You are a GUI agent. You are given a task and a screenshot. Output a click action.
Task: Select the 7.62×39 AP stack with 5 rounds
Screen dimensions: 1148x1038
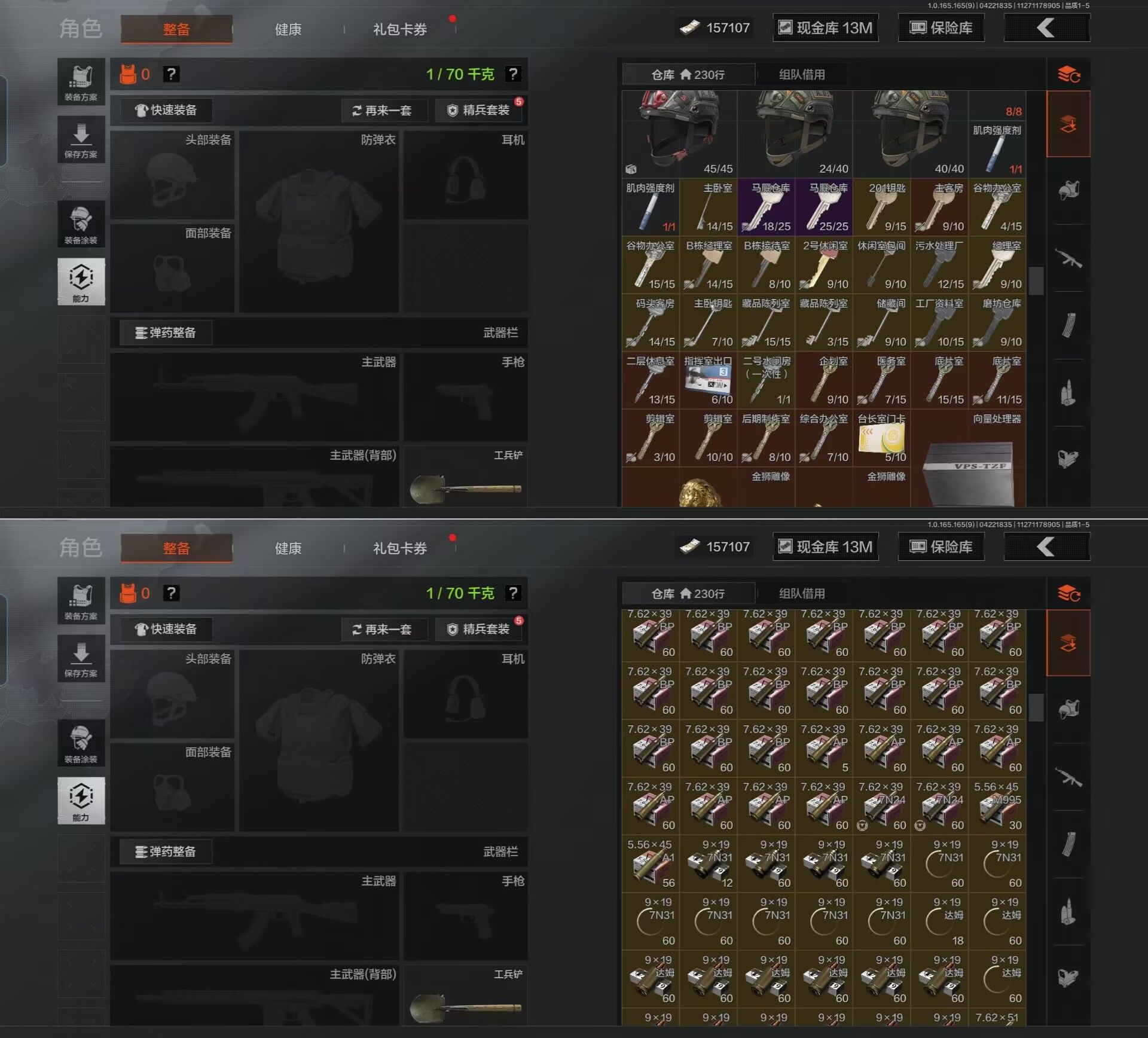coord(824,749)
